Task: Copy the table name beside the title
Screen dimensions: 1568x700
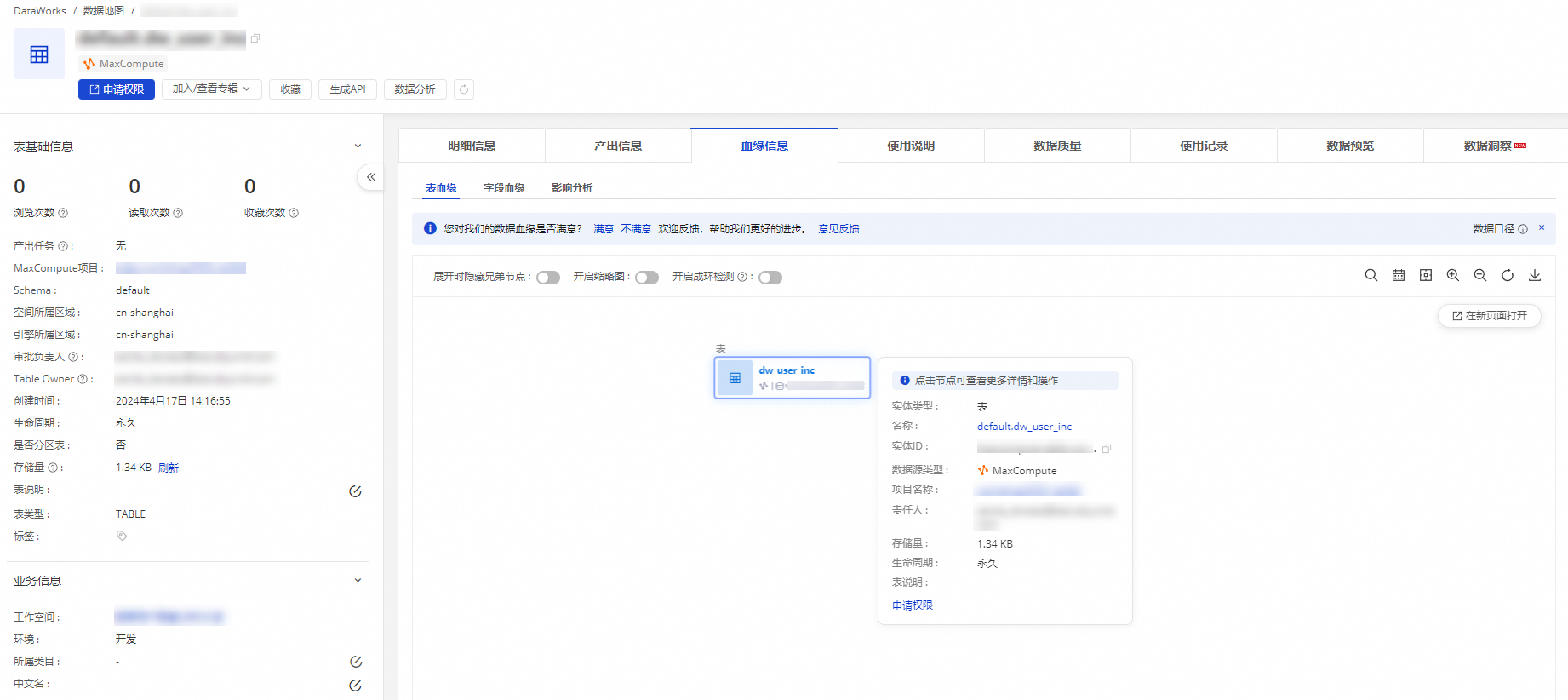Action: (x=255, y=38)
